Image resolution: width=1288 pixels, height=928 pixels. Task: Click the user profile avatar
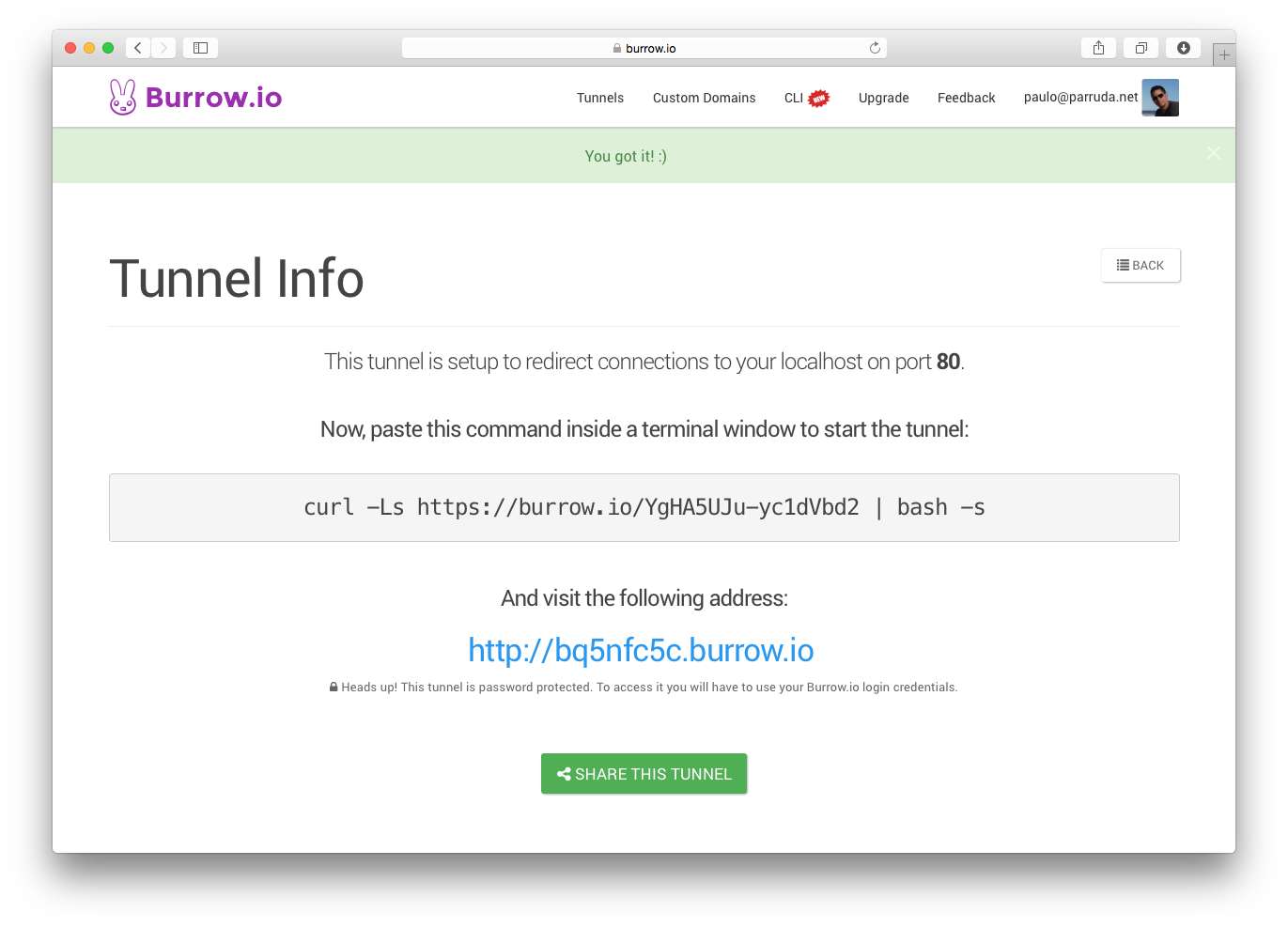1160,98
